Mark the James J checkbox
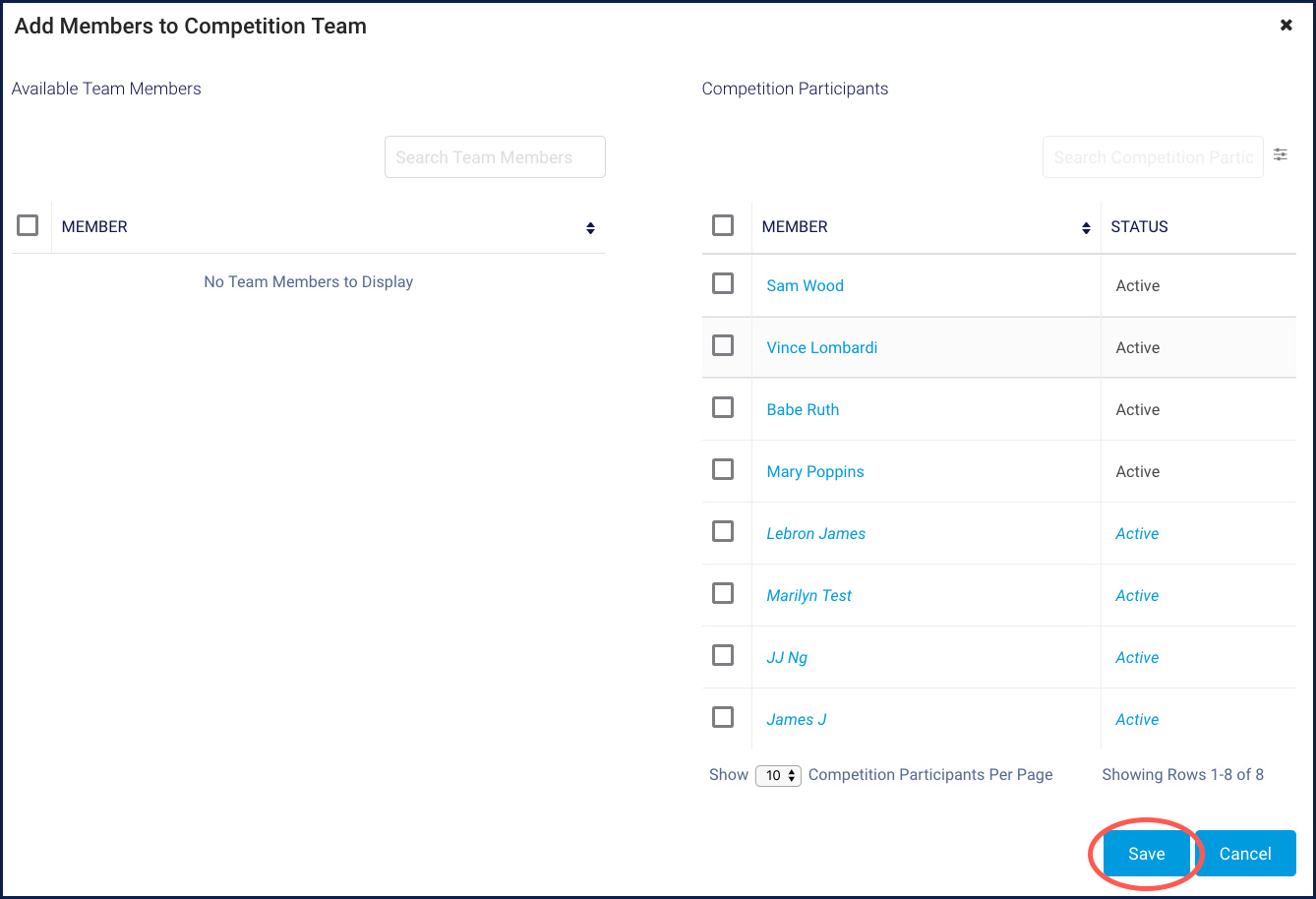 pyautogui.click(x=723, y=717)
